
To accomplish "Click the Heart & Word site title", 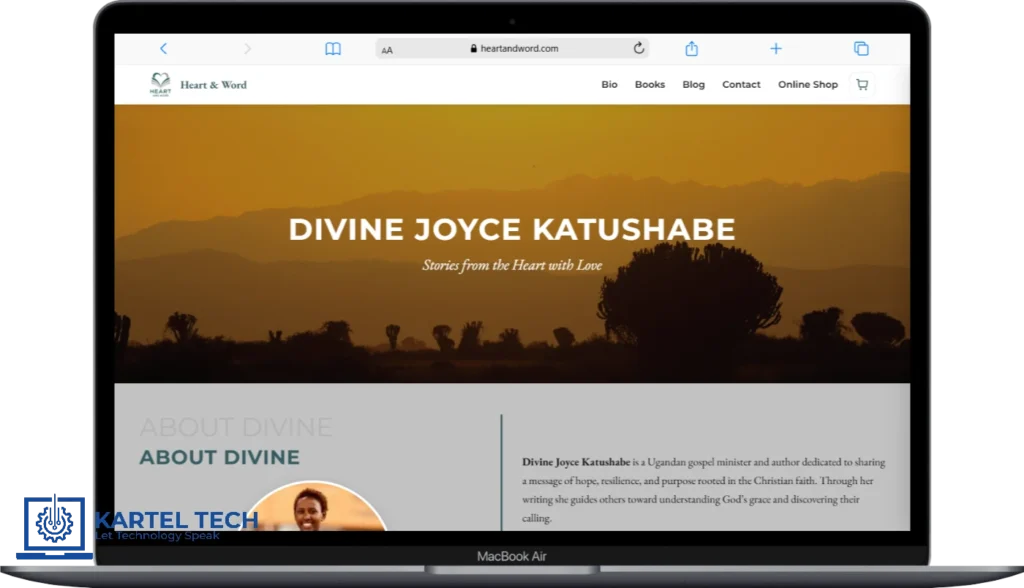I will click(213, 85).
